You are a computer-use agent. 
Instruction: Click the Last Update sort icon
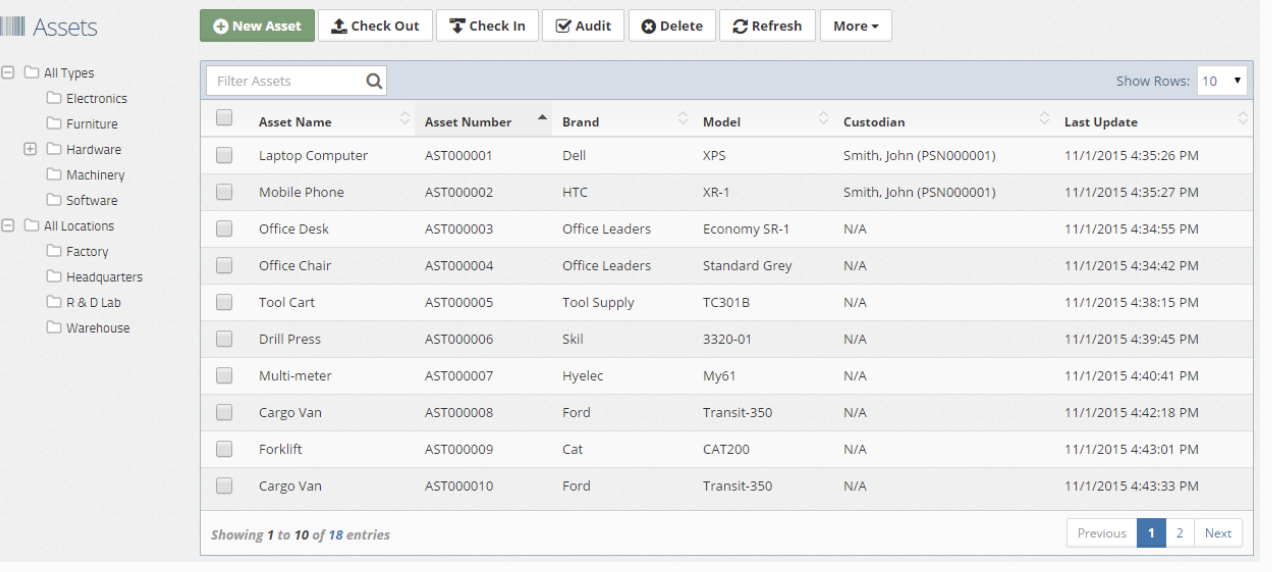click(x=1243, y=119)
